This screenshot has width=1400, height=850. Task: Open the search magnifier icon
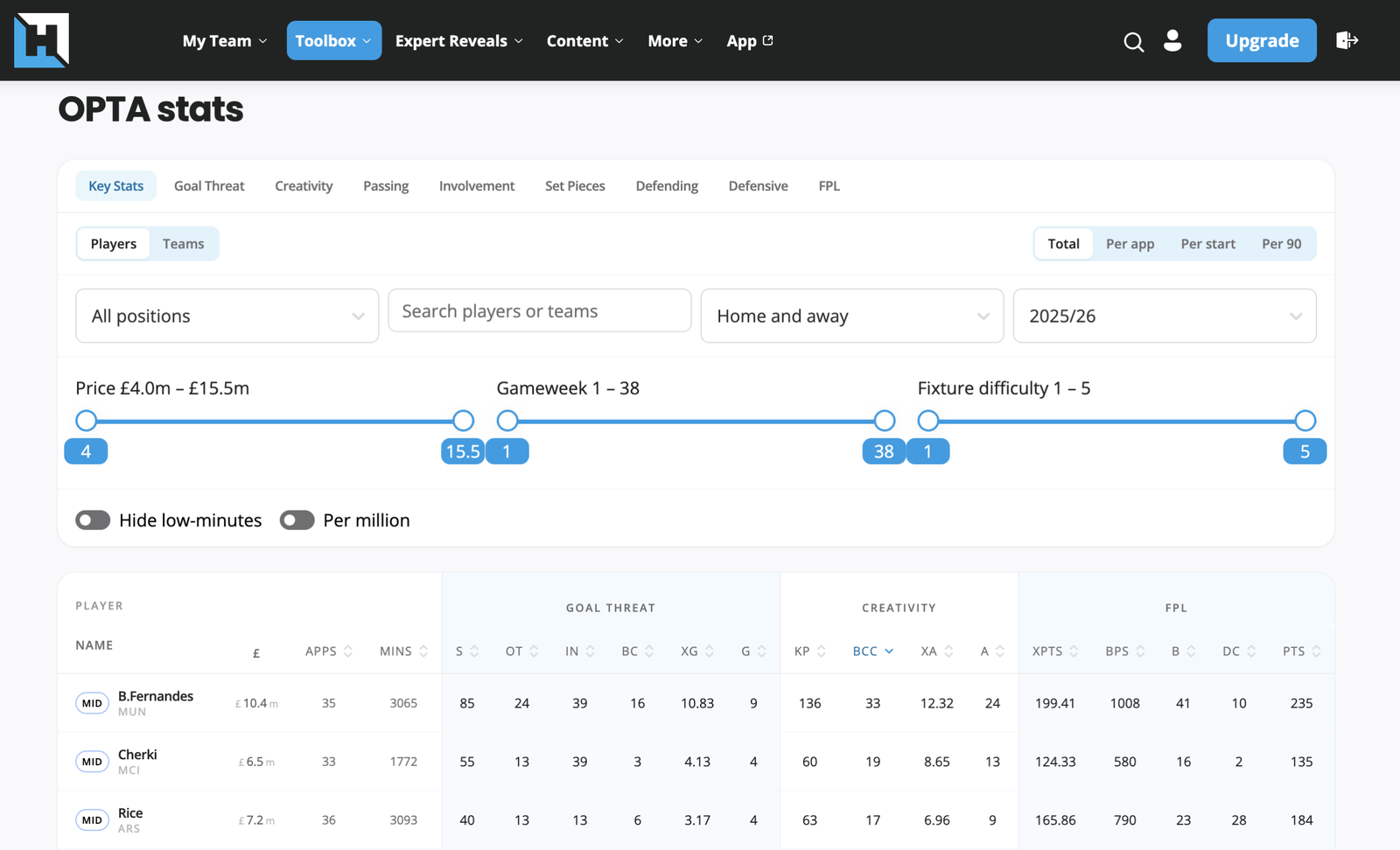pyautogui.click(x=1133, y=41)
